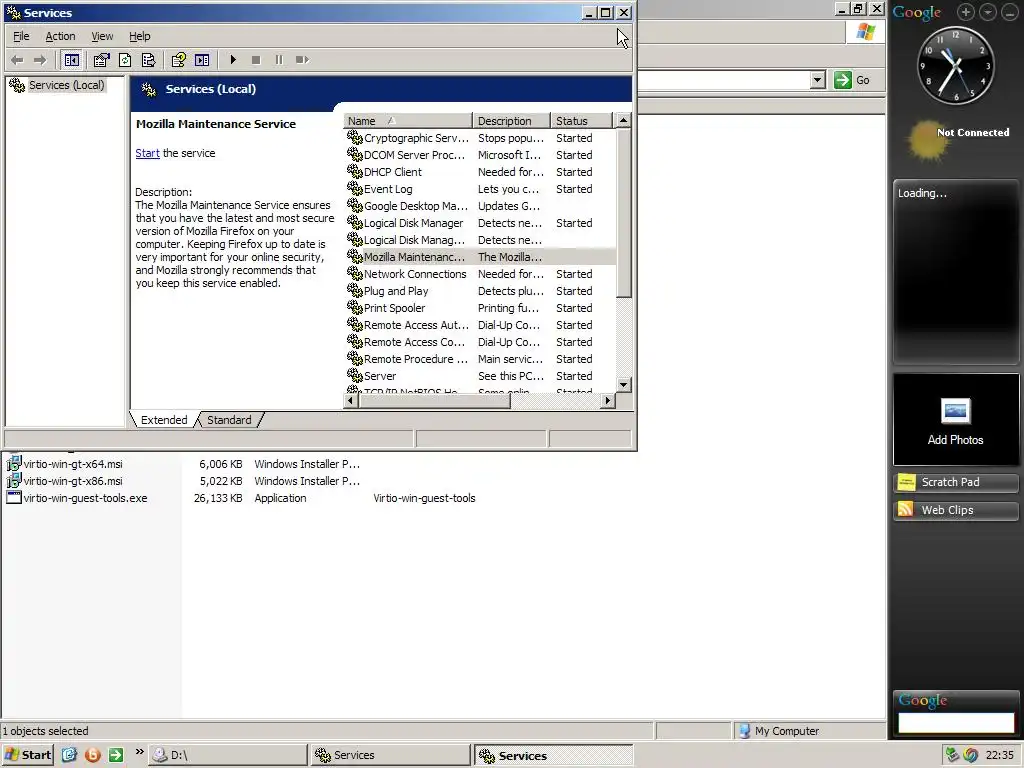Open the Web Clips gadget
This screenshot has width=1024, height=768.
[955, 510]
